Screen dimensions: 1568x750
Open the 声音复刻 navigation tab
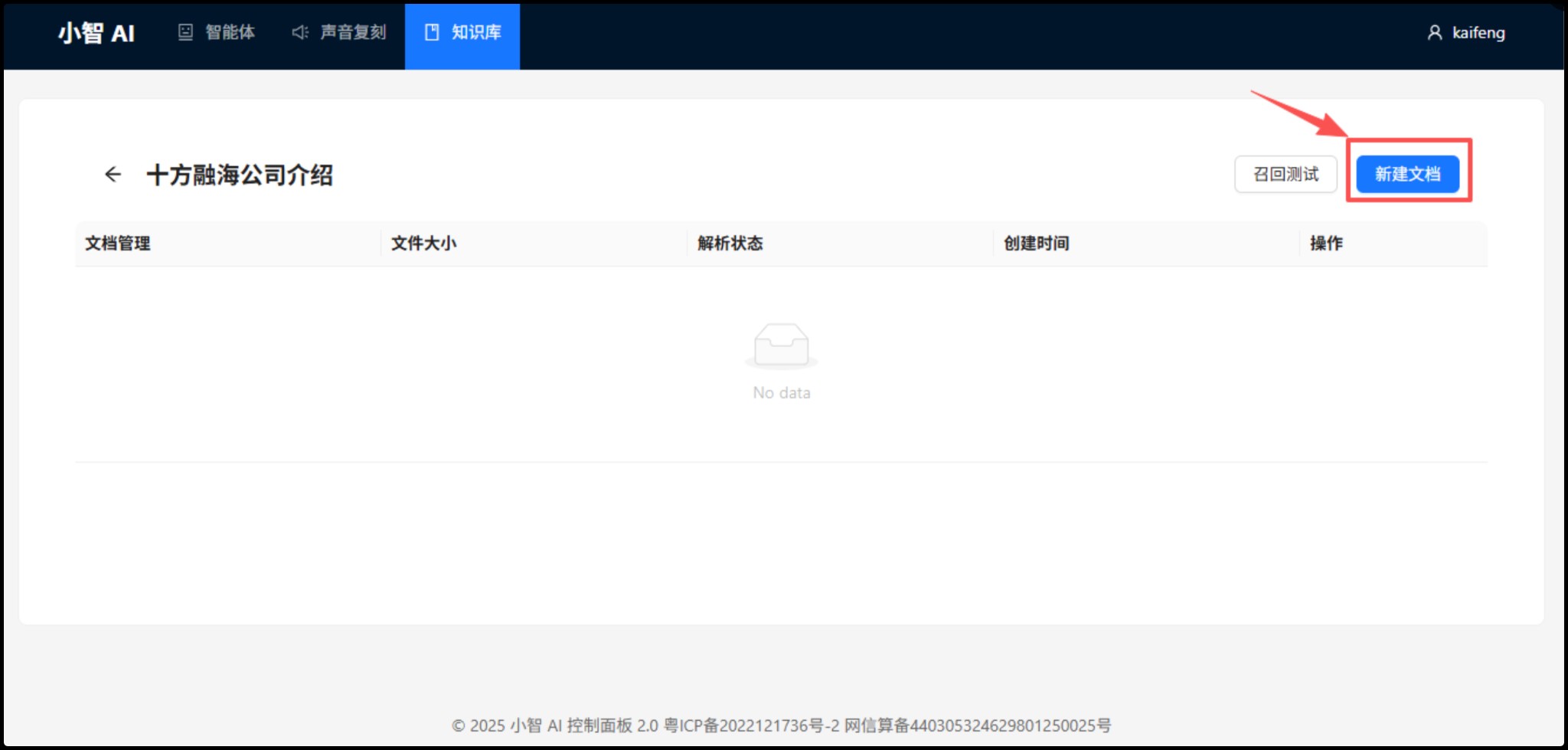339,32
